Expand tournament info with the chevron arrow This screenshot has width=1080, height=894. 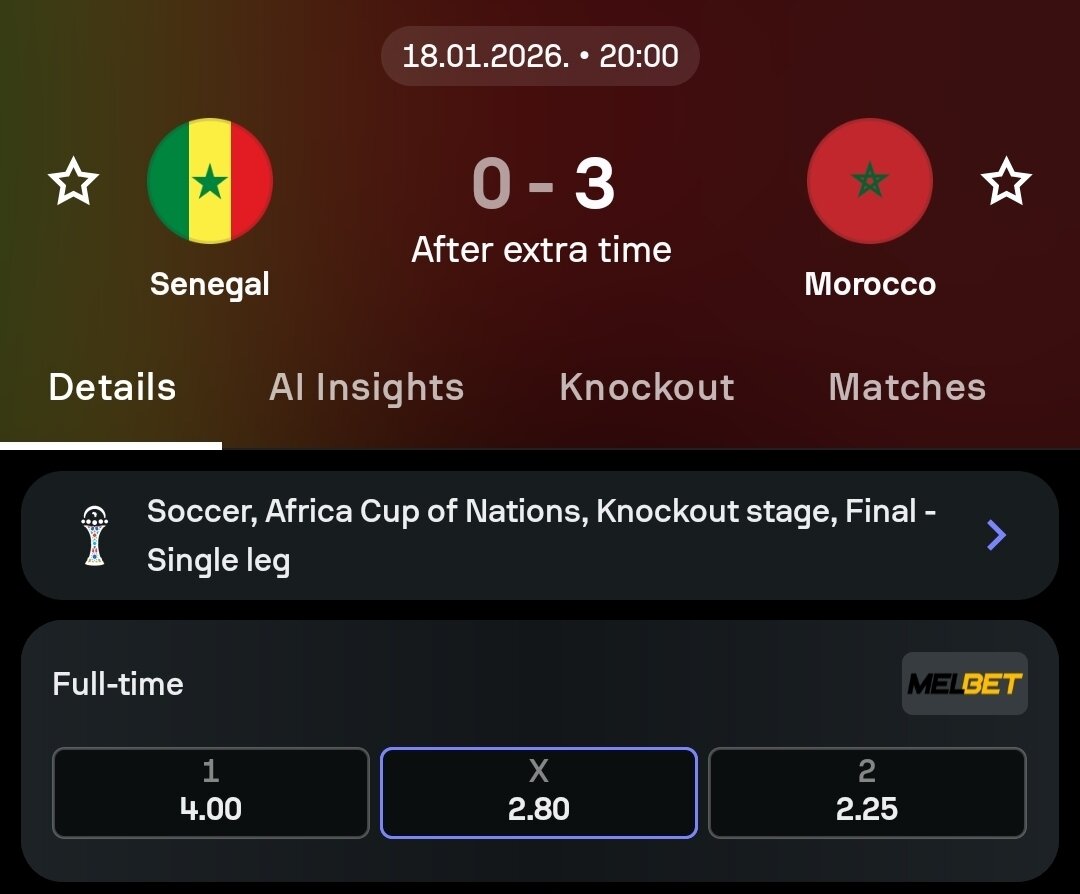point(996,536)
